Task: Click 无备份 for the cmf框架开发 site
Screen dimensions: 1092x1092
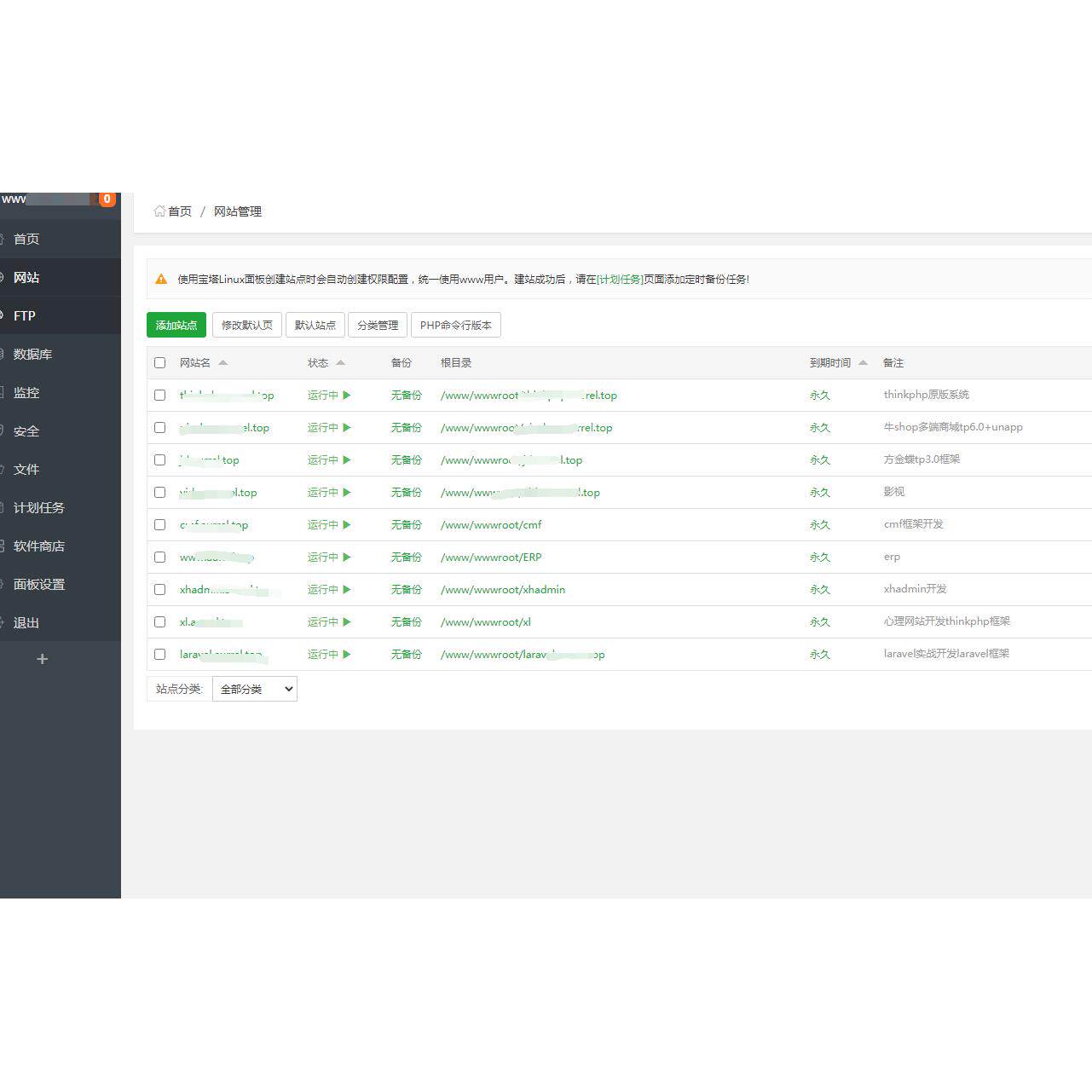Action: (x=407, y=525)
